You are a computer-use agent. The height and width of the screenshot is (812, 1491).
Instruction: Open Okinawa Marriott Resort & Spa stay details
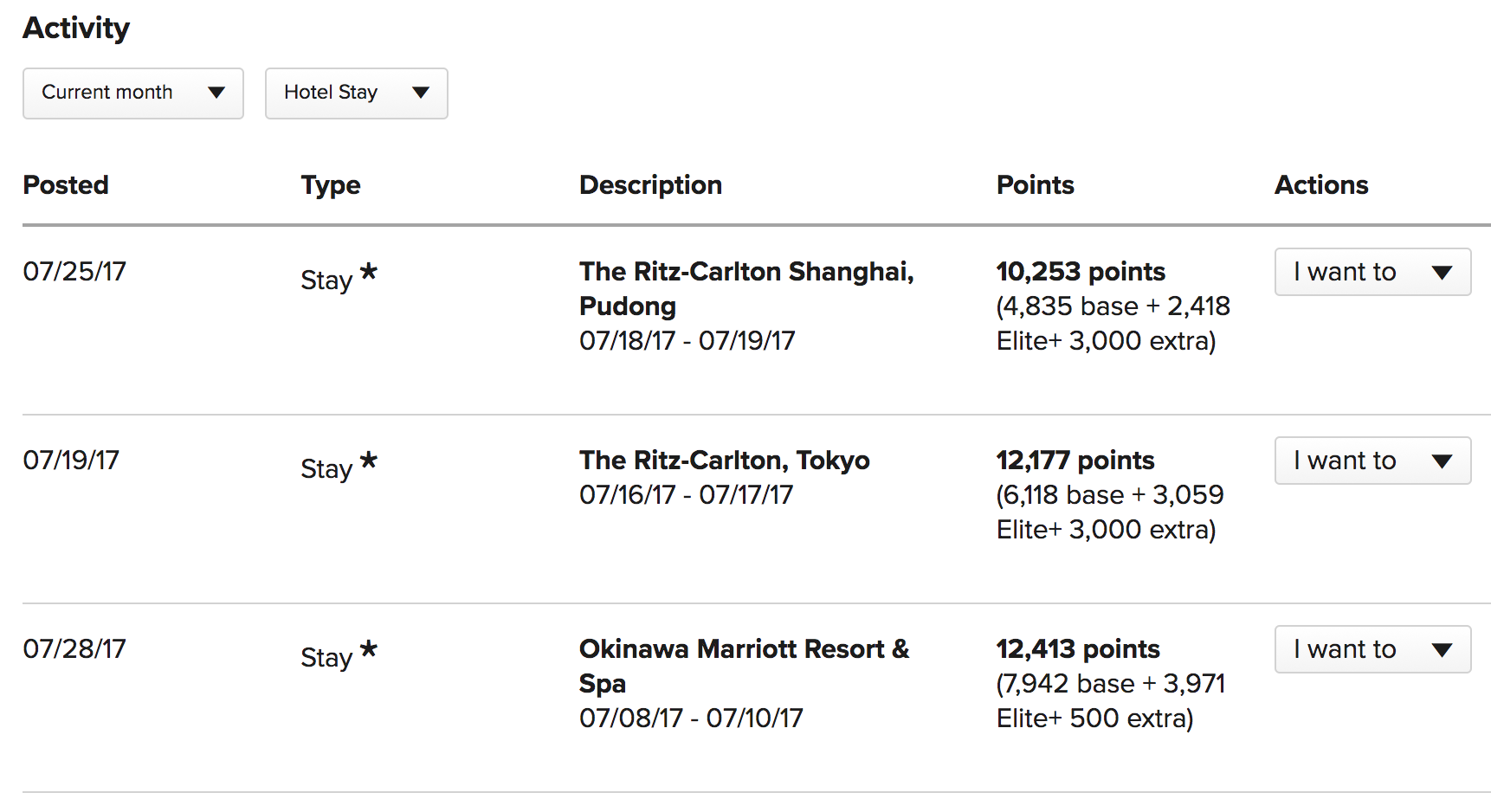(x=745, y=666)
